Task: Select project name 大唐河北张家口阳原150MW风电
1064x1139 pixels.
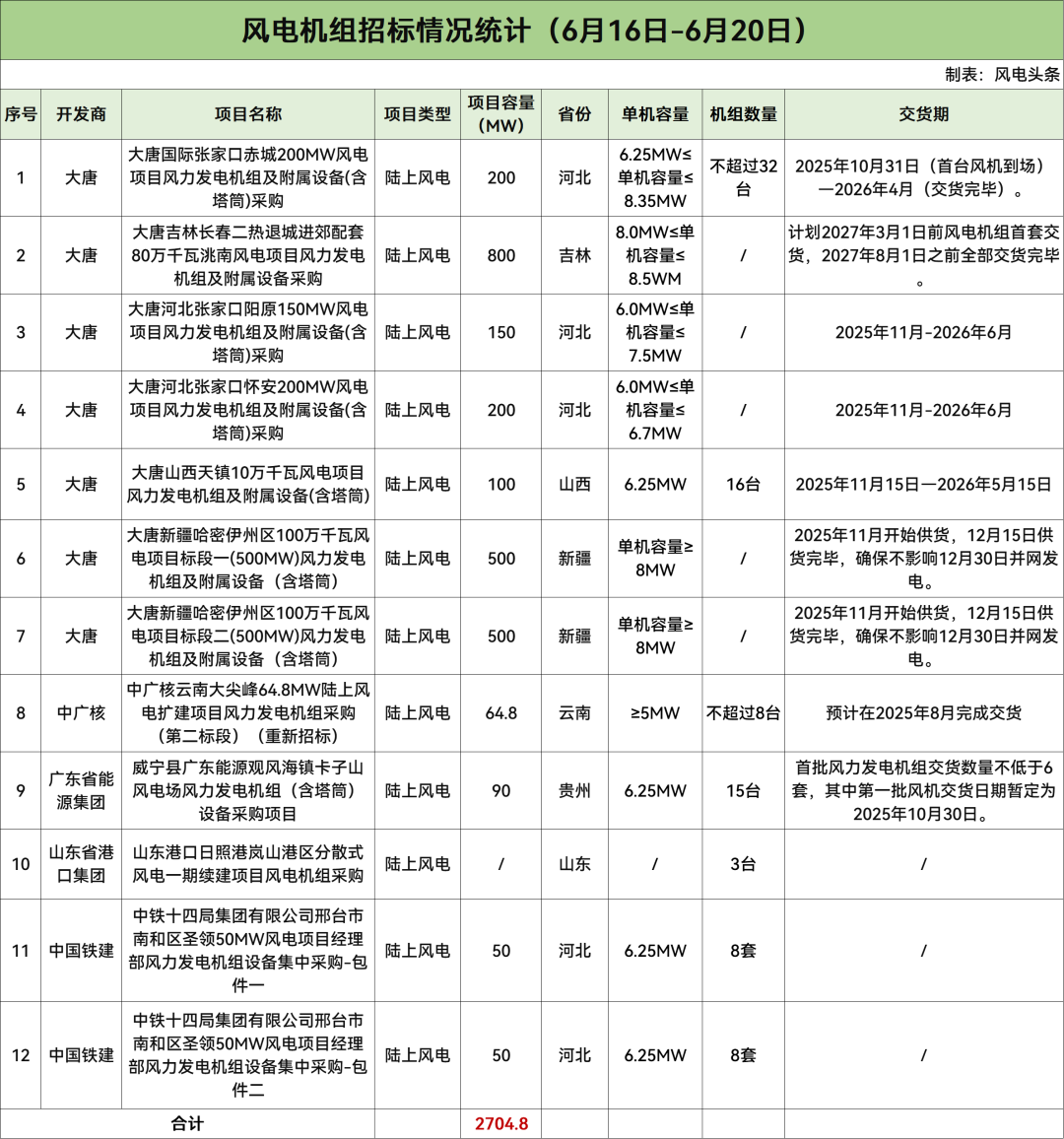Action: (x=247, y=333)
